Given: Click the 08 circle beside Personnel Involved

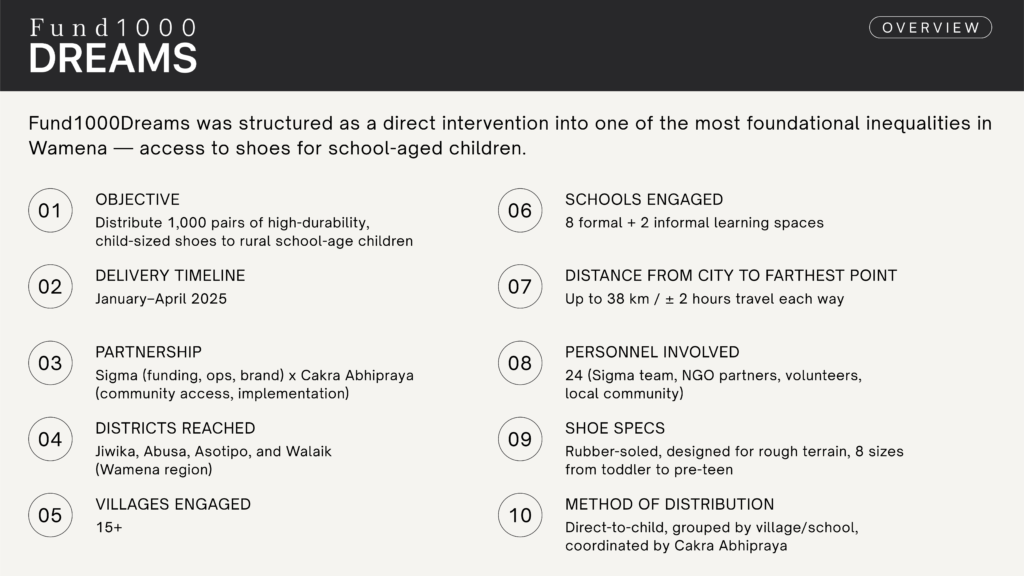Looking at the screenshot, I should [x=520, y=363].
